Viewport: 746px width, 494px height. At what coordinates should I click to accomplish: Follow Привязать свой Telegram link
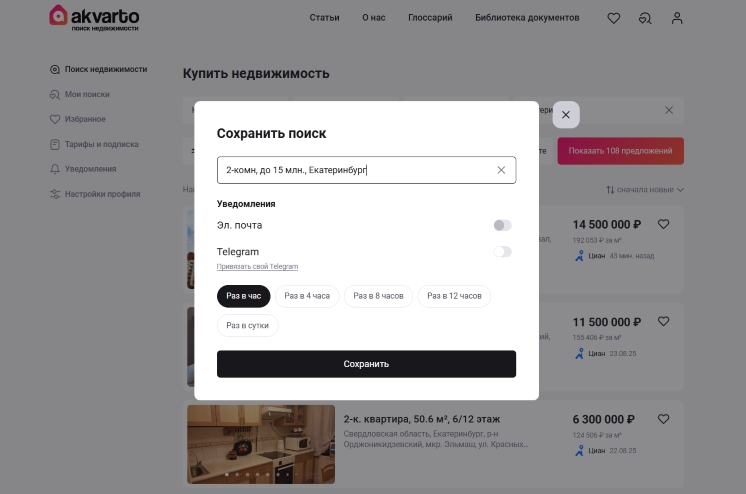click(x=257, y=267)
